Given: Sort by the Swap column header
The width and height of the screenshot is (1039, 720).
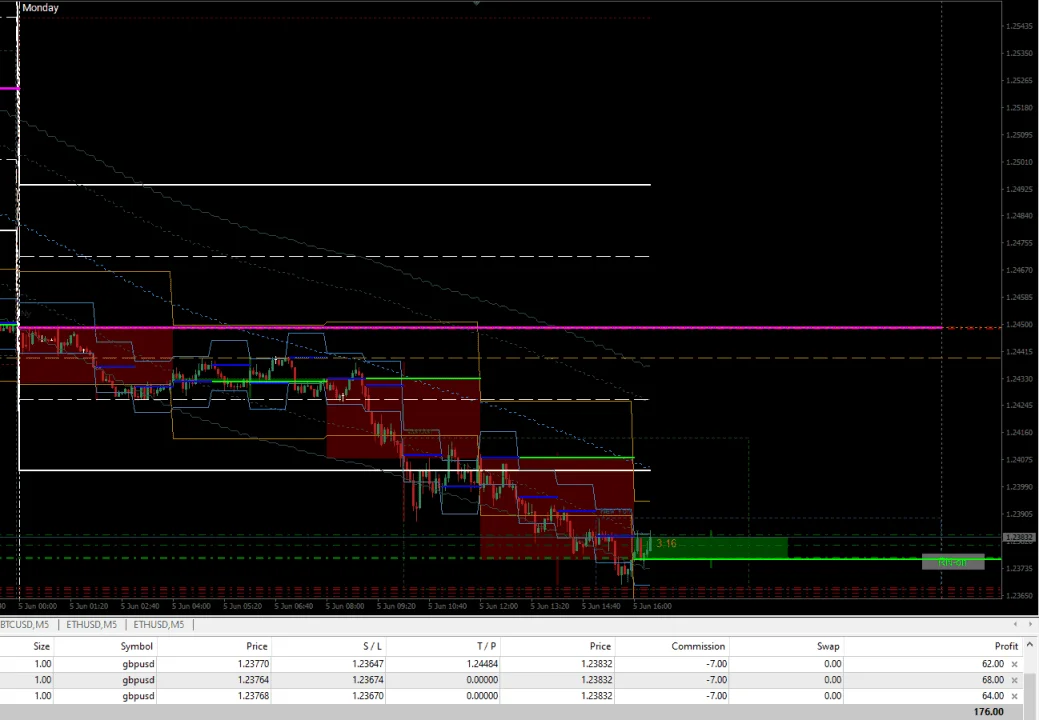Looking at the screenshot, I should click(828, 646).
